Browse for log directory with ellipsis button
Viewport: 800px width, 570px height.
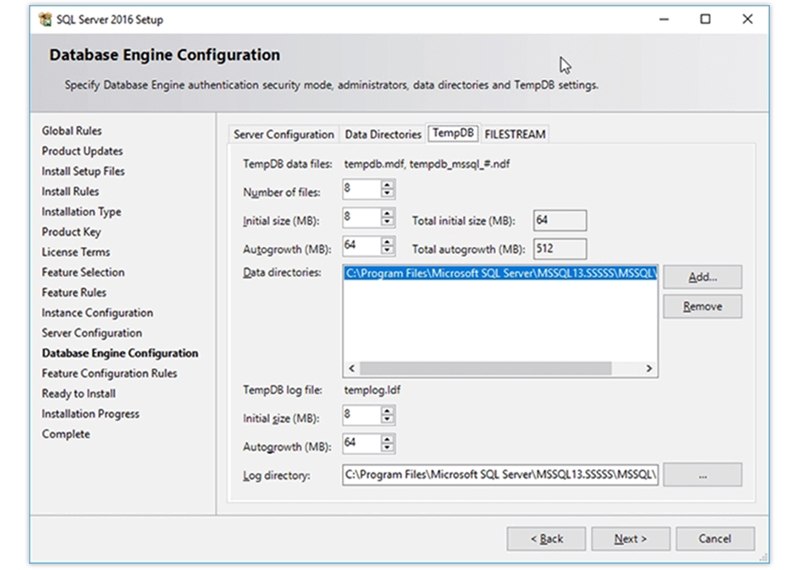(702, 475)
